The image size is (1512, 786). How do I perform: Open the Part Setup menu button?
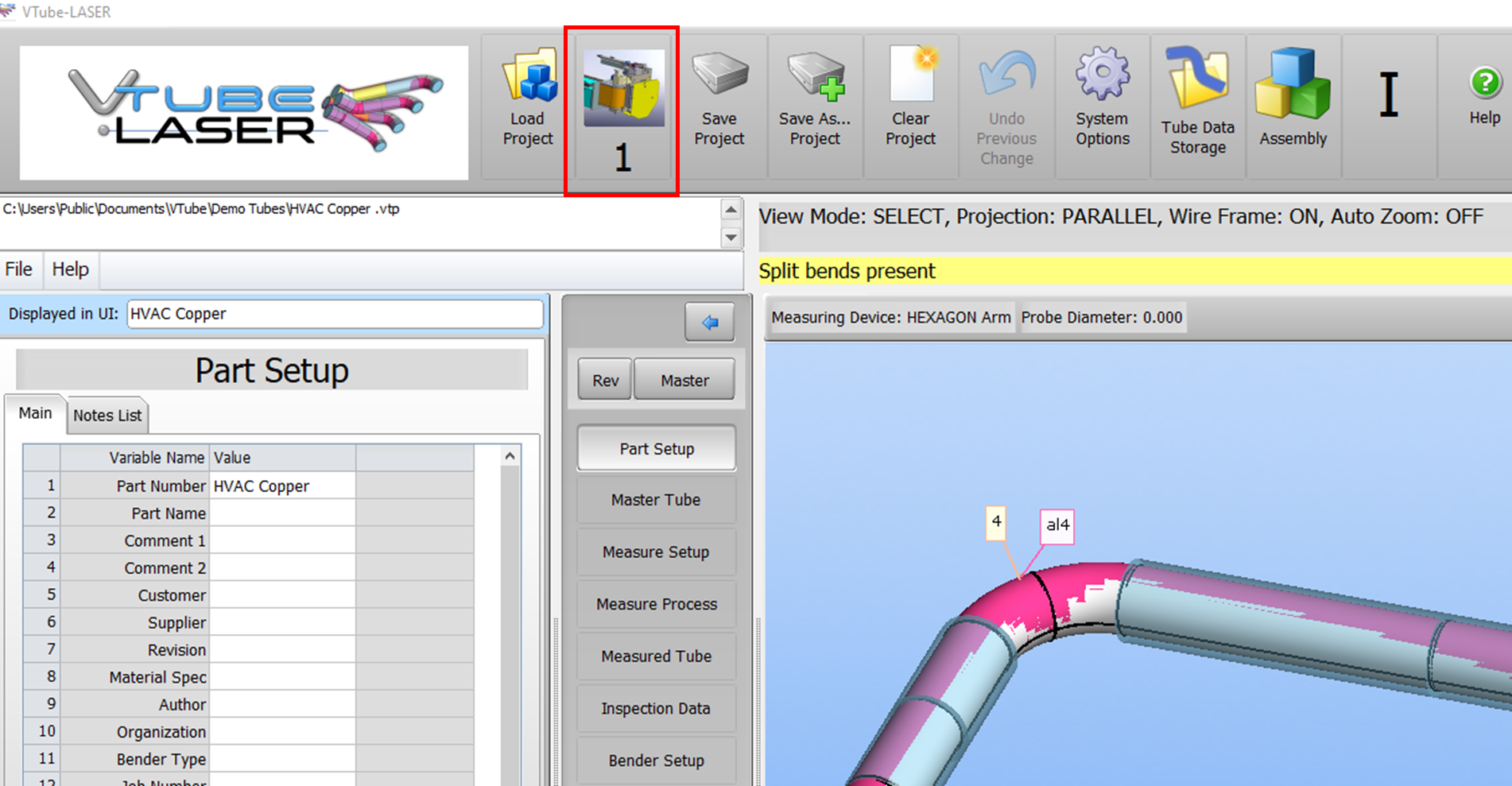pyautogui.click(x=657, y=449)
